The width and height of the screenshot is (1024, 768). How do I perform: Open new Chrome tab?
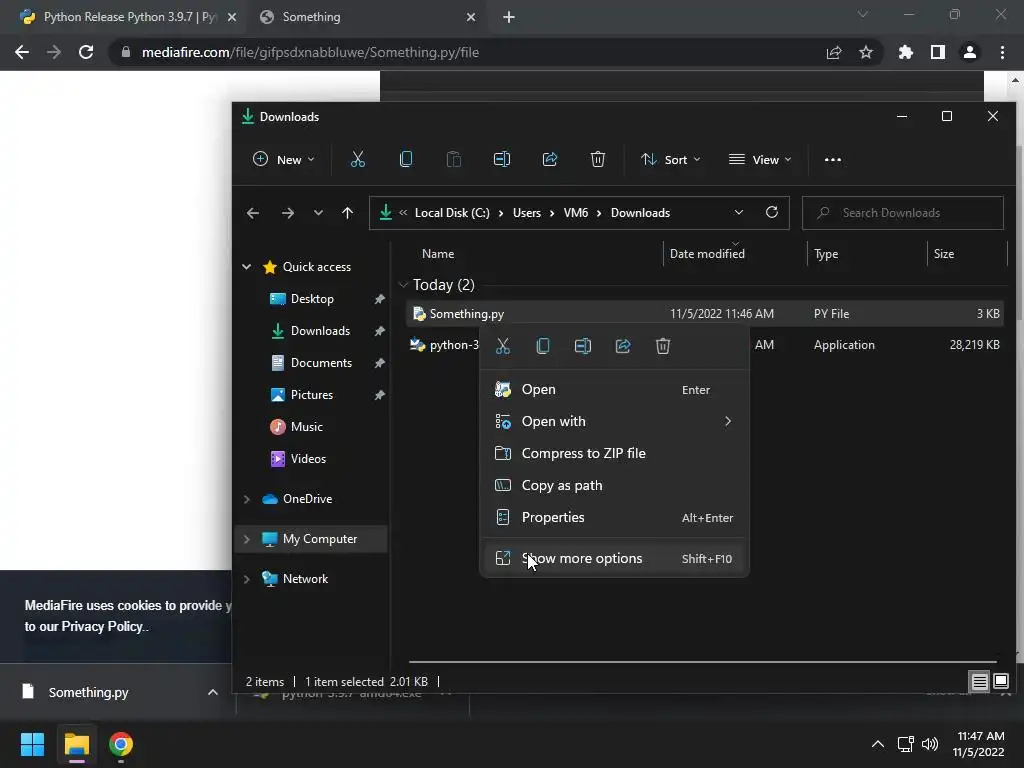click(509, 17)
